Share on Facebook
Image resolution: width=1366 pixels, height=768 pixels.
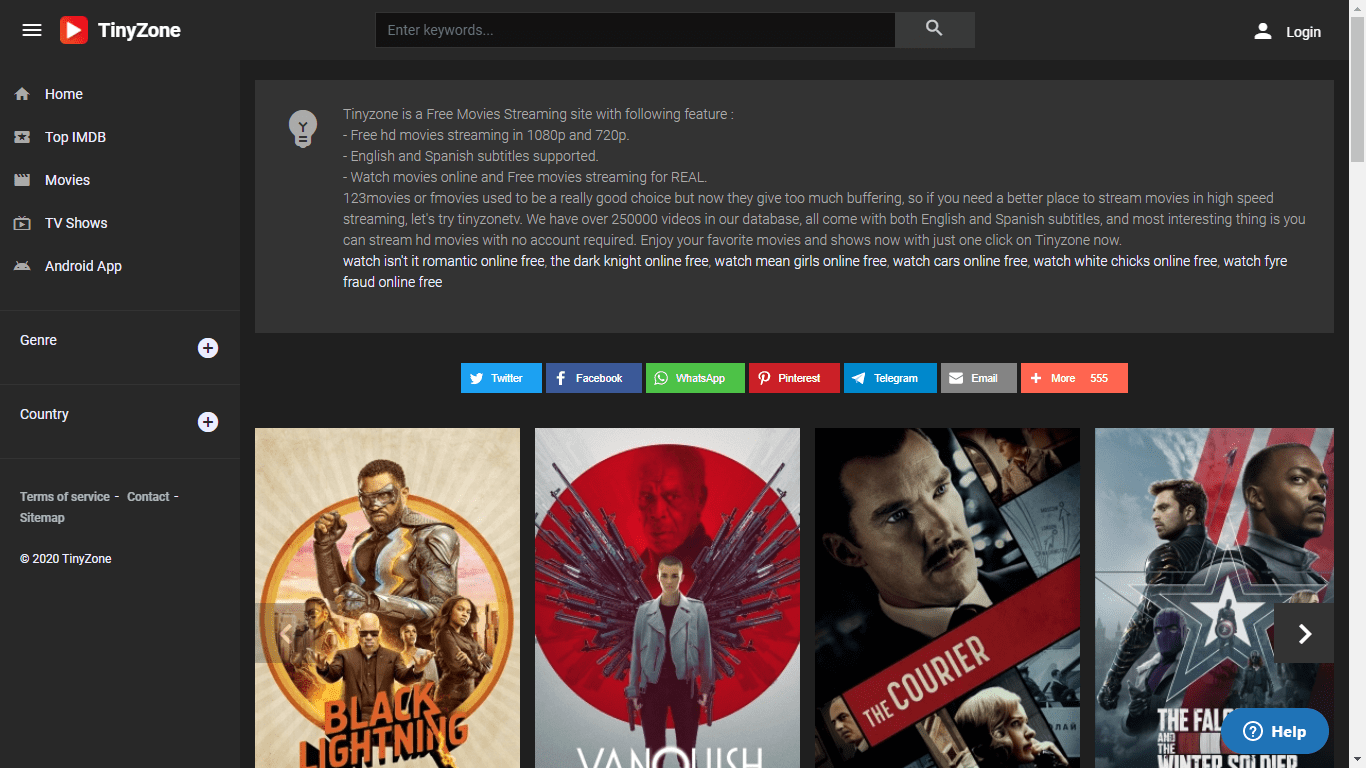[594, 378]
